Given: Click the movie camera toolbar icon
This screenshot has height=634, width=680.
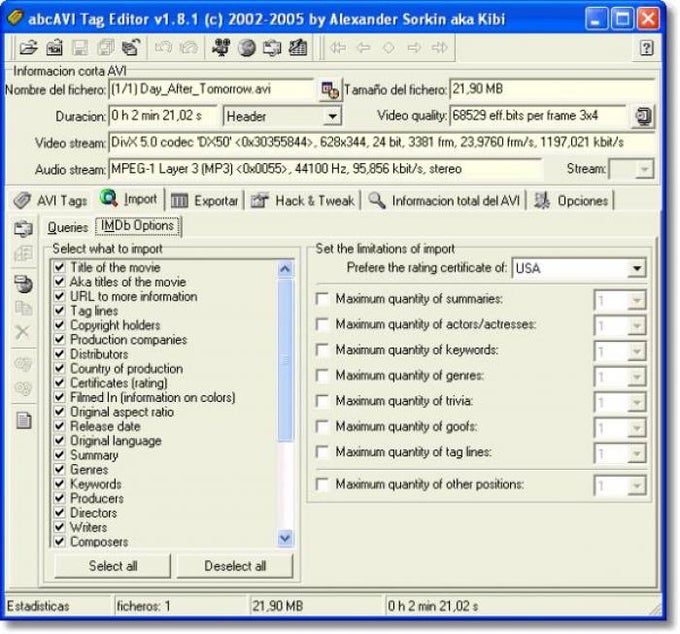Looking at the screenshot, I should tap(221, 47).
